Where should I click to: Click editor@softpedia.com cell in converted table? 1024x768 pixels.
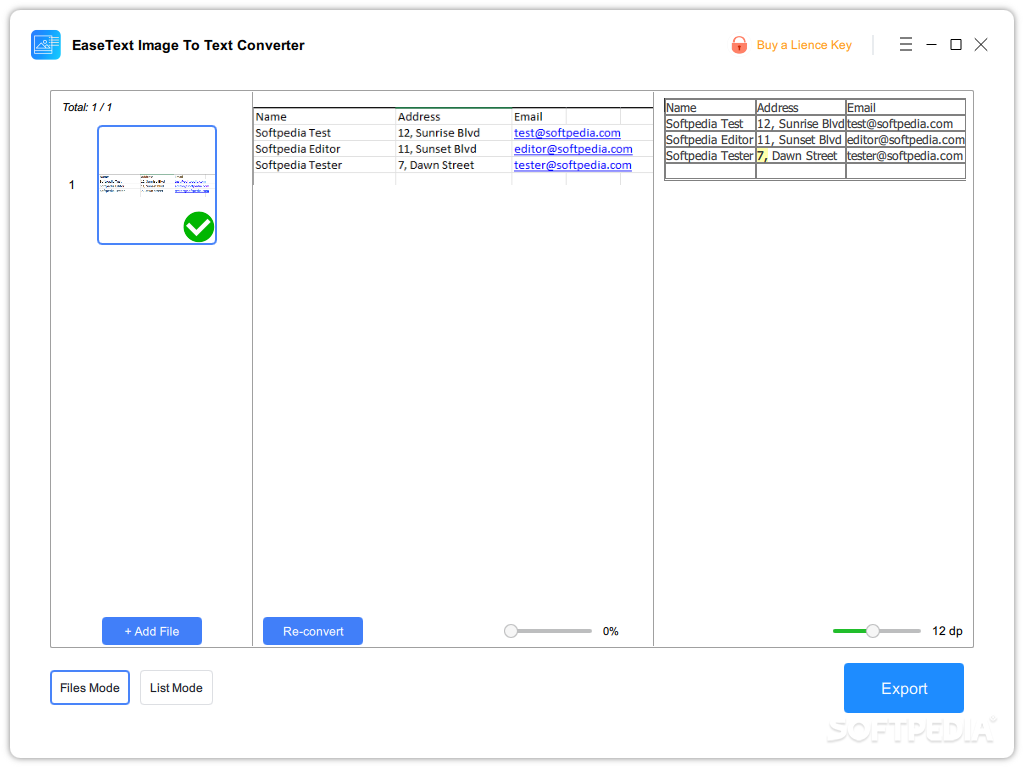point(906,140)
